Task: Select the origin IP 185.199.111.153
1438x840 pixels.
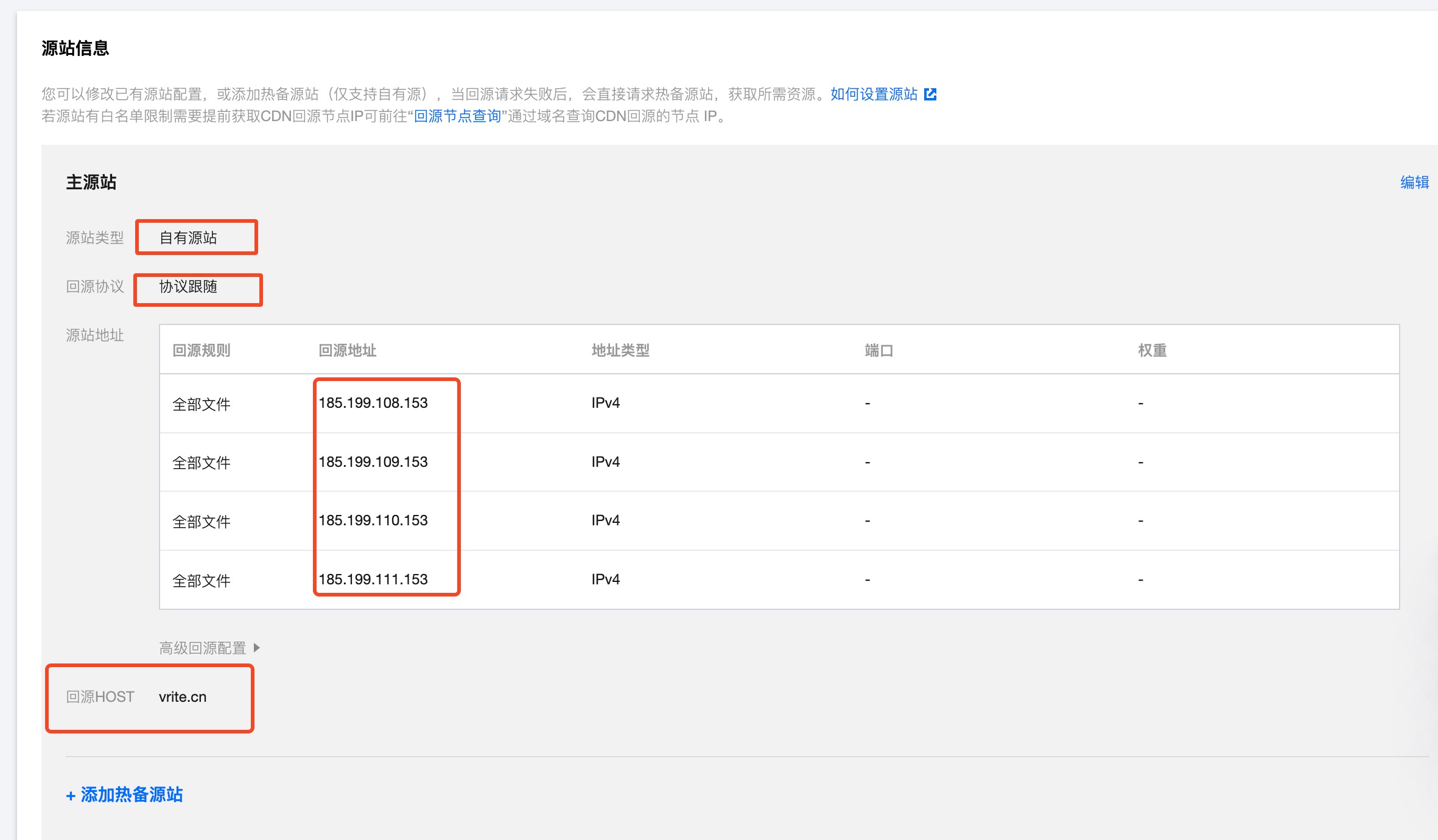Action: click(x=373, y=579)
